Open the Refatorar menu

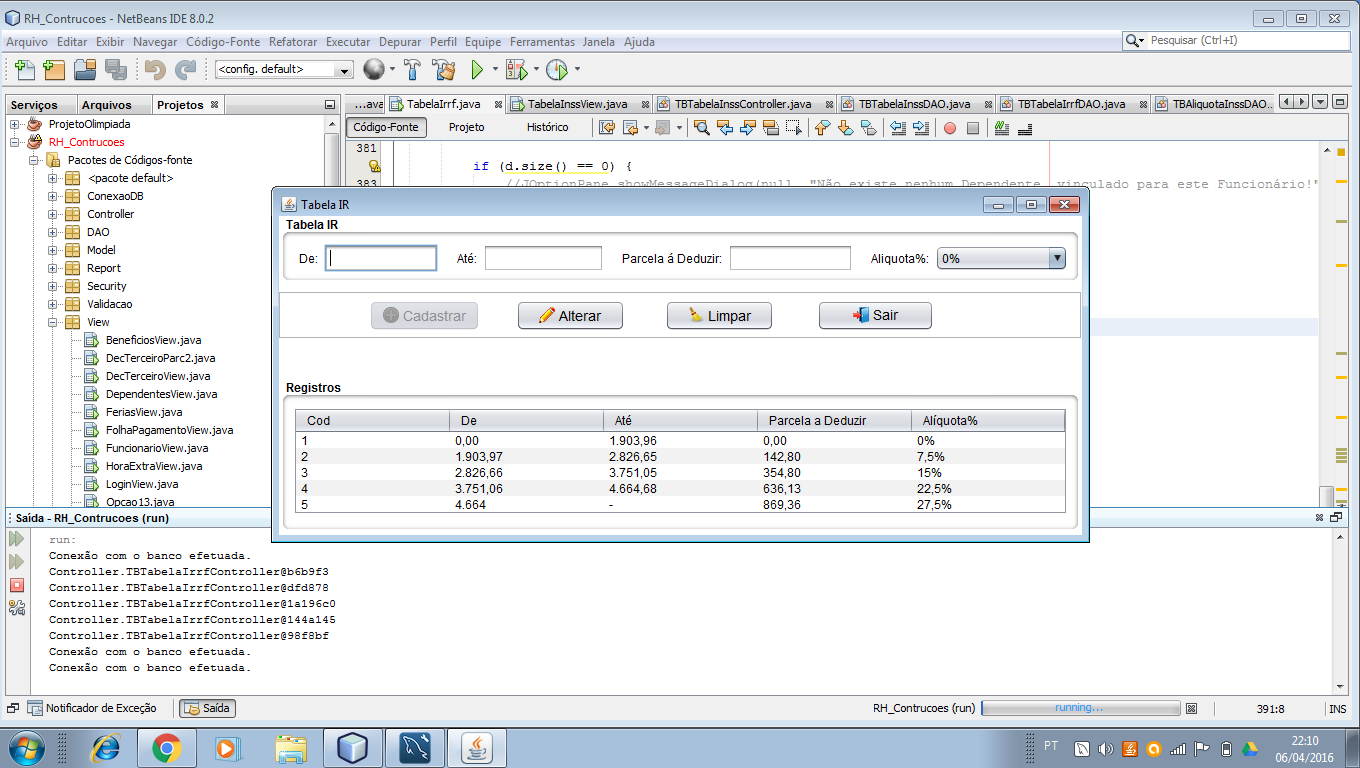[x=293, y=42]
